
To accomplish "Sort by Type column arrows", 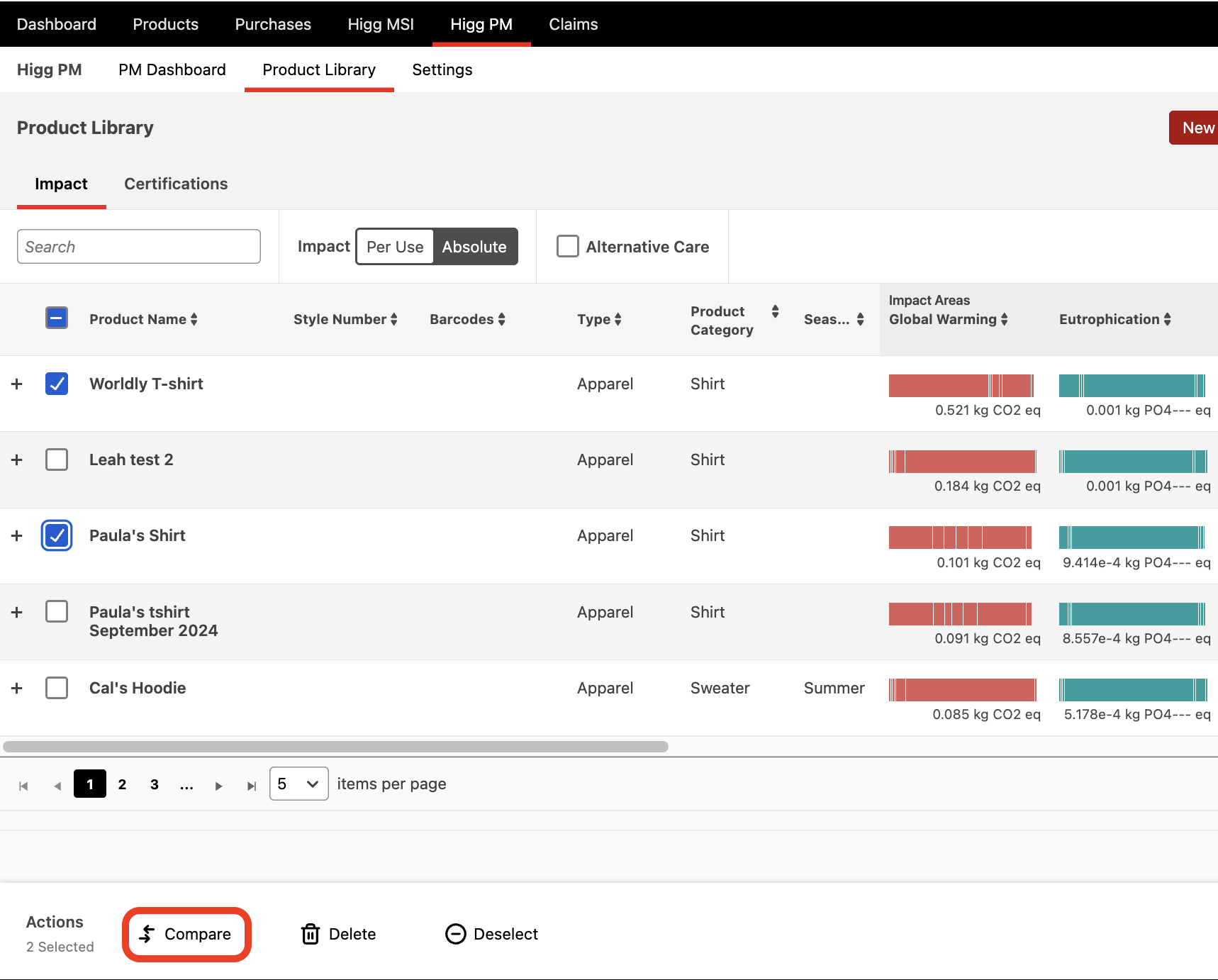I will coord(618,320).
